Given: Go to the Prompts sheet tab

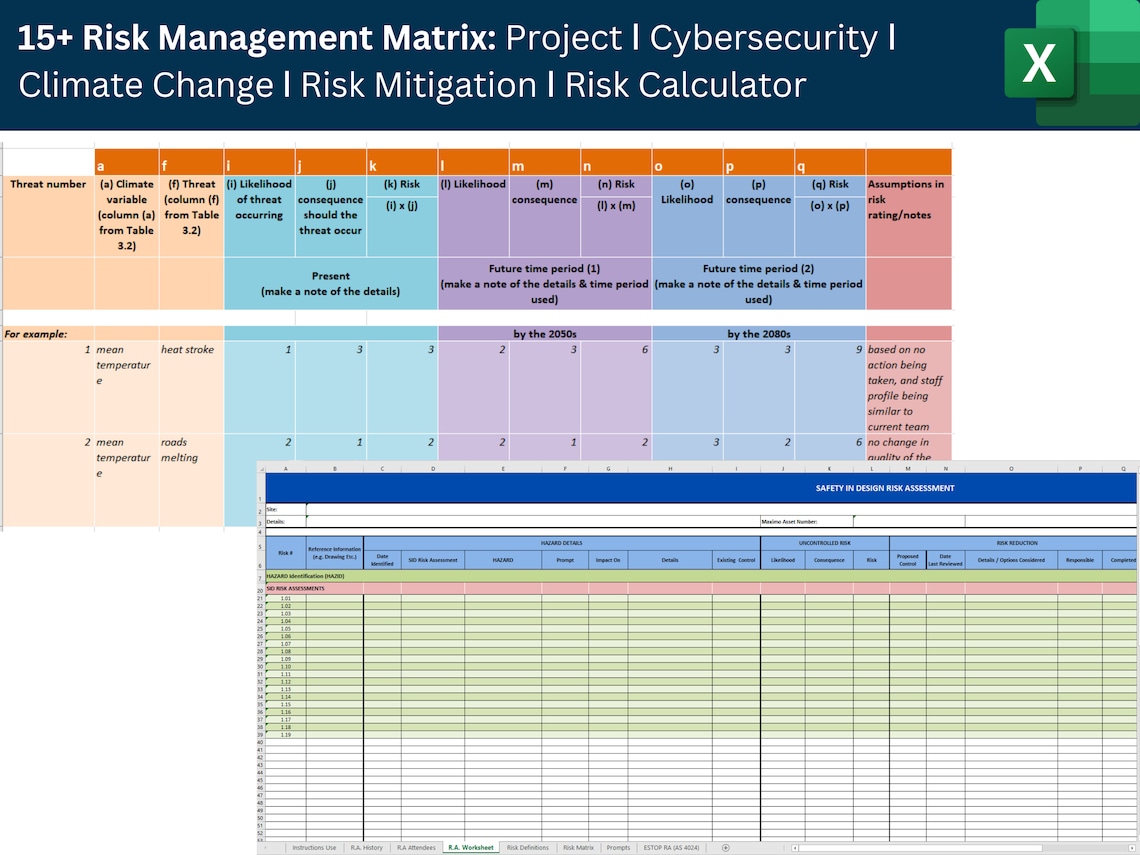Looking at the screenshot, I should [x=618, y=847].
